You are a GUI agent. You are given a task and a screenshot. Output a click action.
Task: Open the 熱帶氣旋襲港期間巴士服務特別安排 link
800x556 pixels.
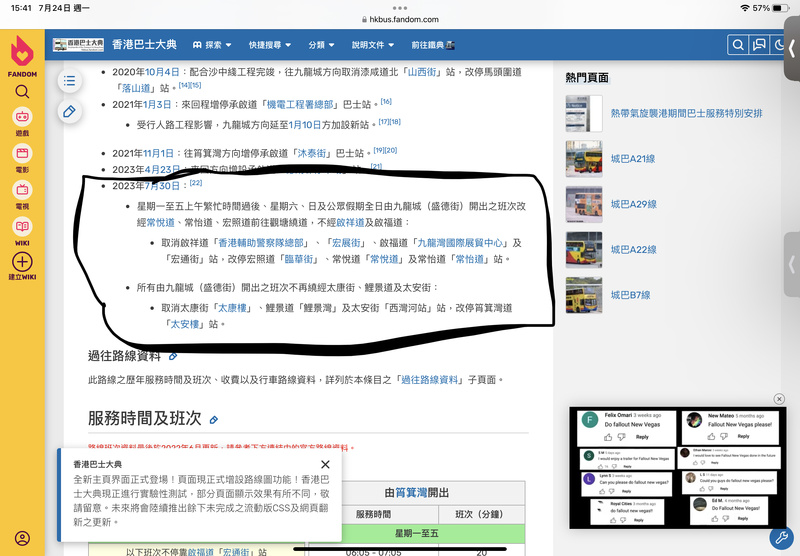[686, 113]
